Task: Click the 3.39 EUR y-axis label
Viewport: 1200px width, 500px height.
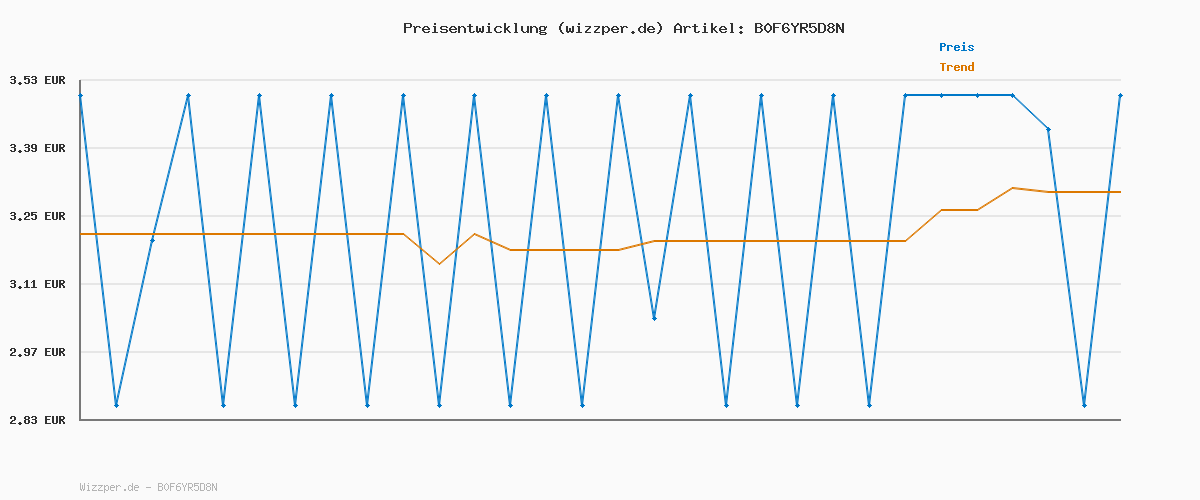Action: coord(37,148)
